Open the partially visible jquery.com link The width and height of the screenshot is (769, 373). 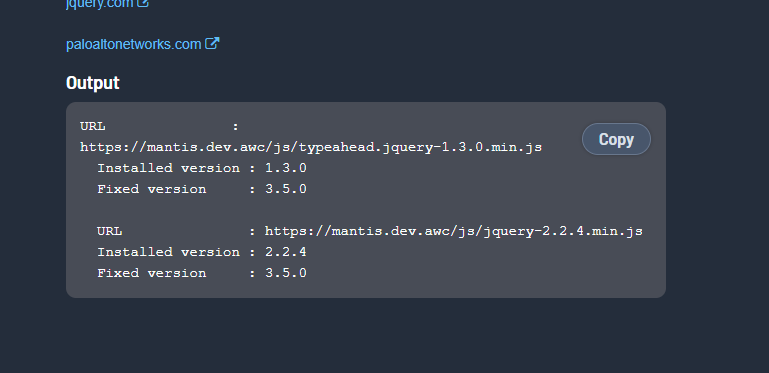100,4
